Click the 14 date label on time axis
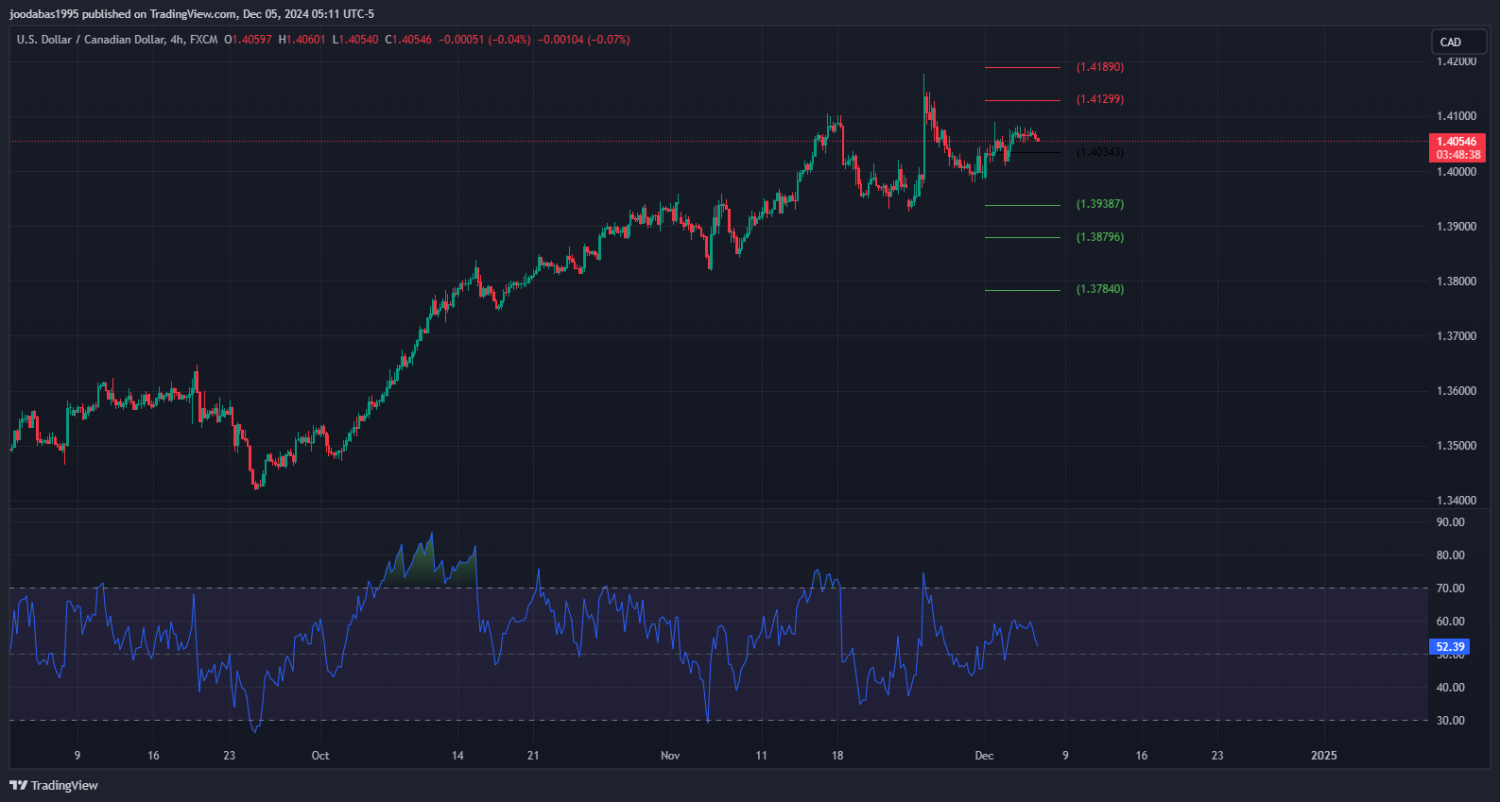Screen dimensions: 1500x802 [457, 755]
